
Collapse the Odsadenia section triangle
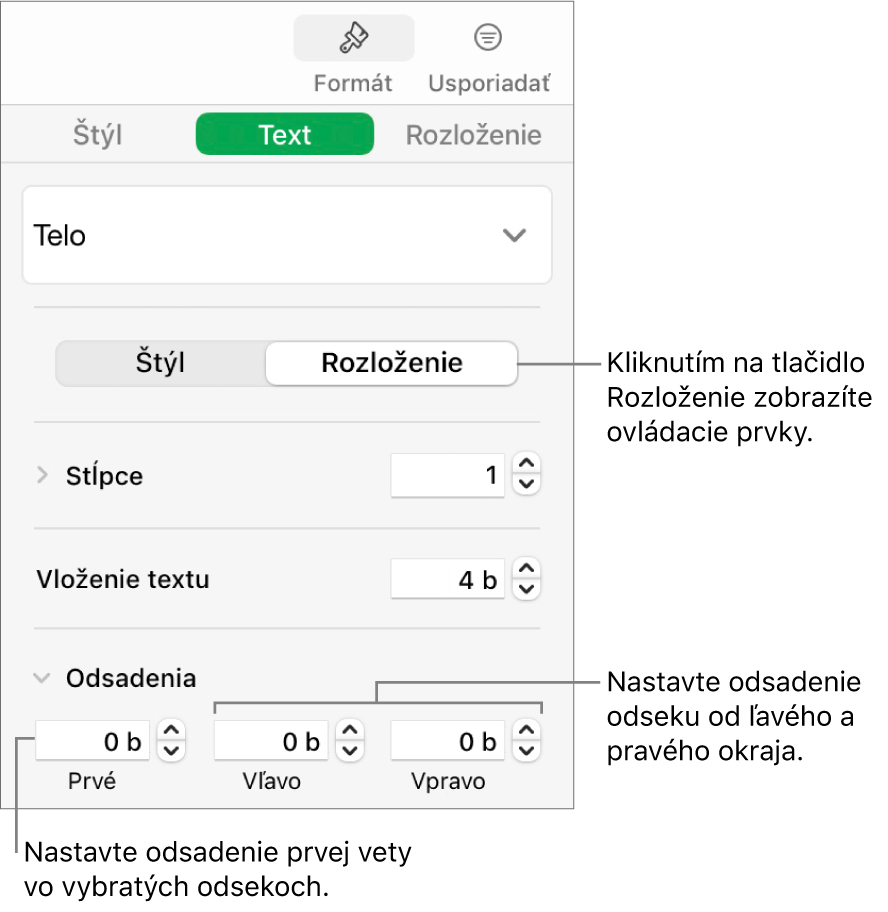(x=41, y=677)
